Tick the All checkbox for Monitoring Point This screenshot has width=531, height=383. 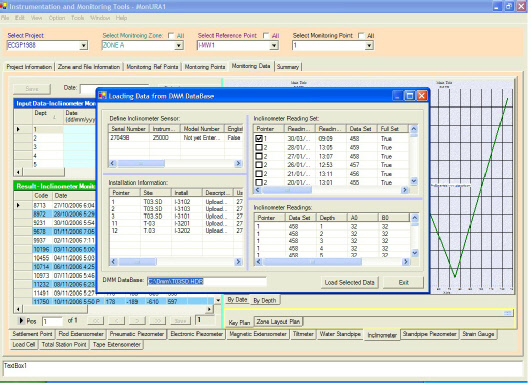coord(361,36)
